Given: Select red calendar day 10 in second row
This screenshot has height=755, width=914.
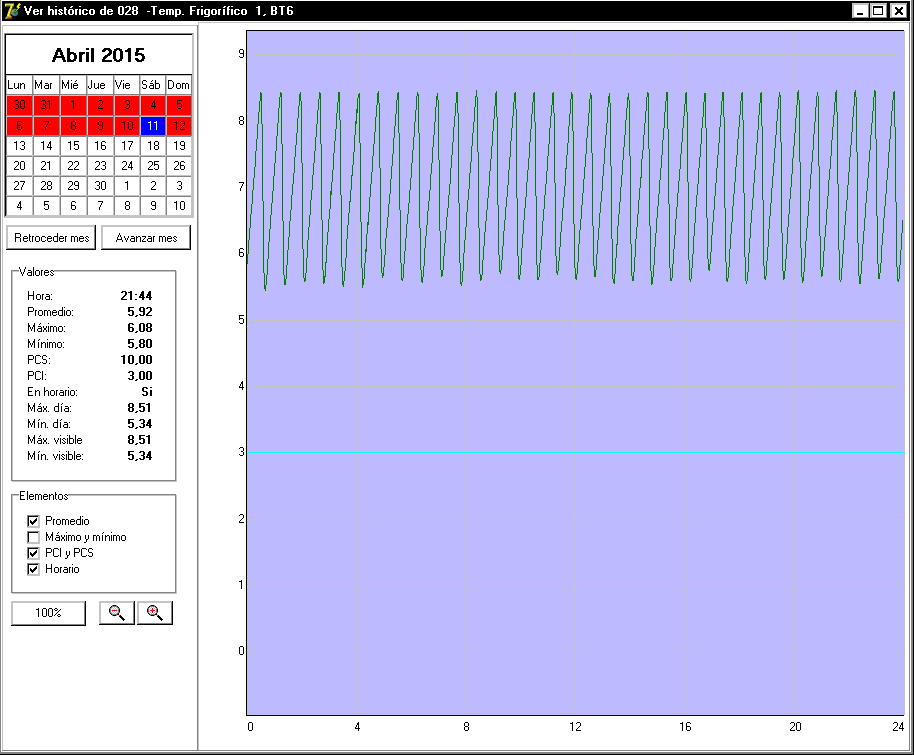Looking at the screenshot, I should (127, 125).
